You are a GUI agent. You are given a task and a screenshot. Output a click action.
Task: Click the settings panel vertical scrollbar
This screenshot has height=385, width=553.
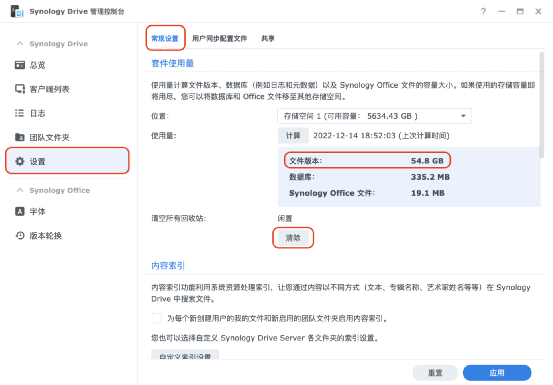click(x=542, y=105)
